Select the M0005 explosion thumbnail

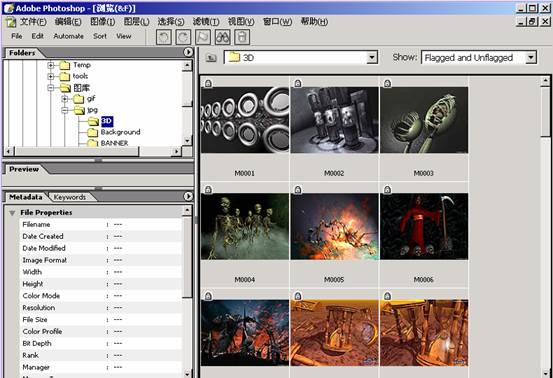click(334, 226)
